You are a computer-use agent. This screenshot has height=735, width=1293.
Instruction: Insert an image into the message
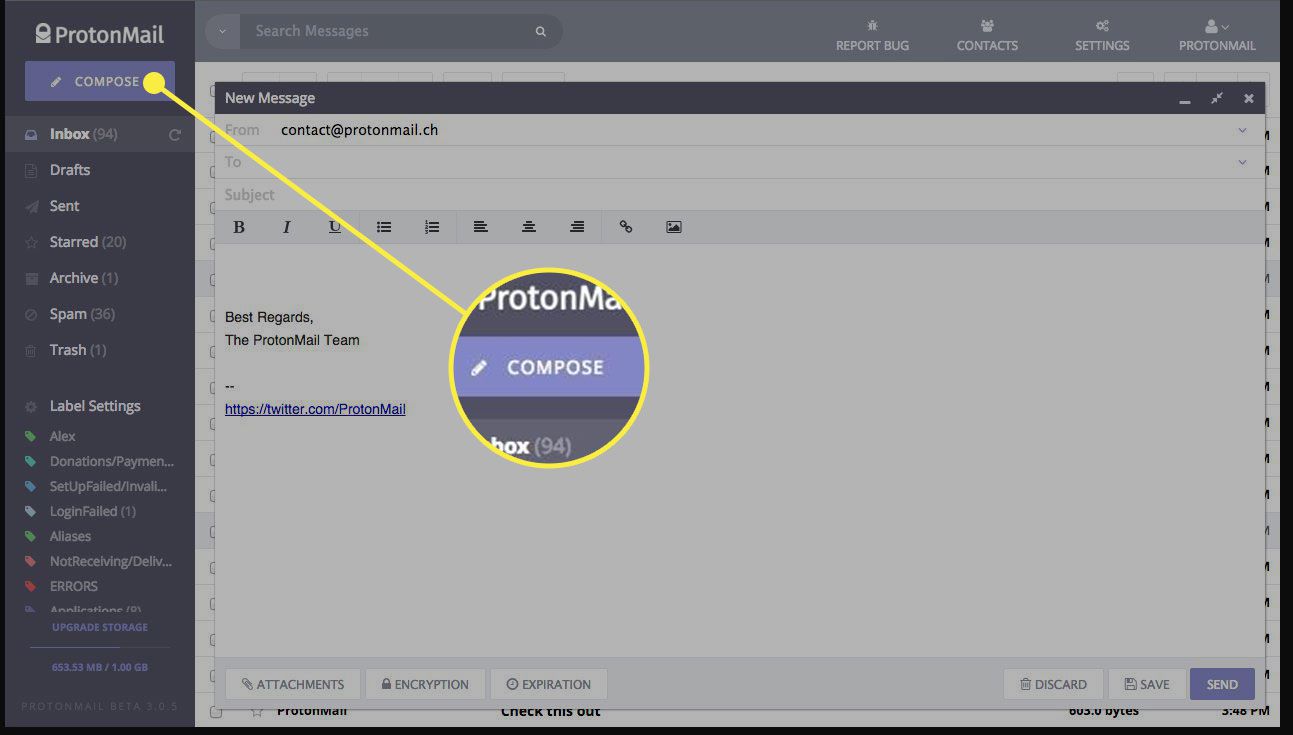[x=674, y=227]
